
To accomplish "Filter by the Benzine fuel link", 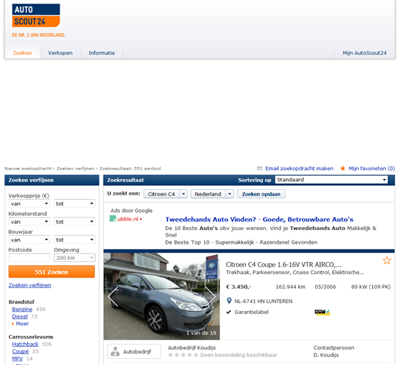I will (x=22, y=309).
